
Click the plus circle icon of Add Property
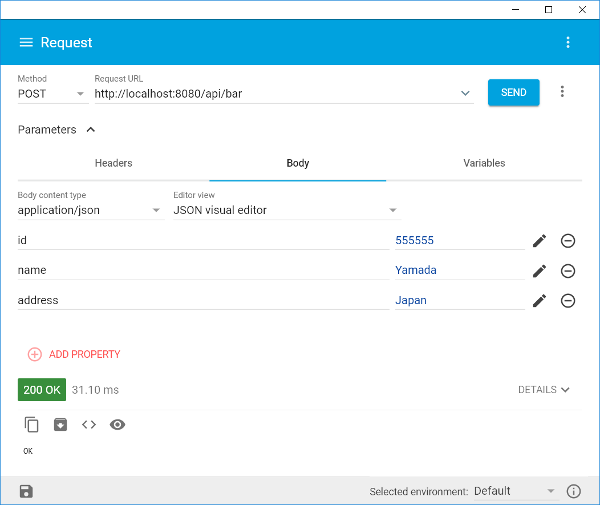click(34, 354)
